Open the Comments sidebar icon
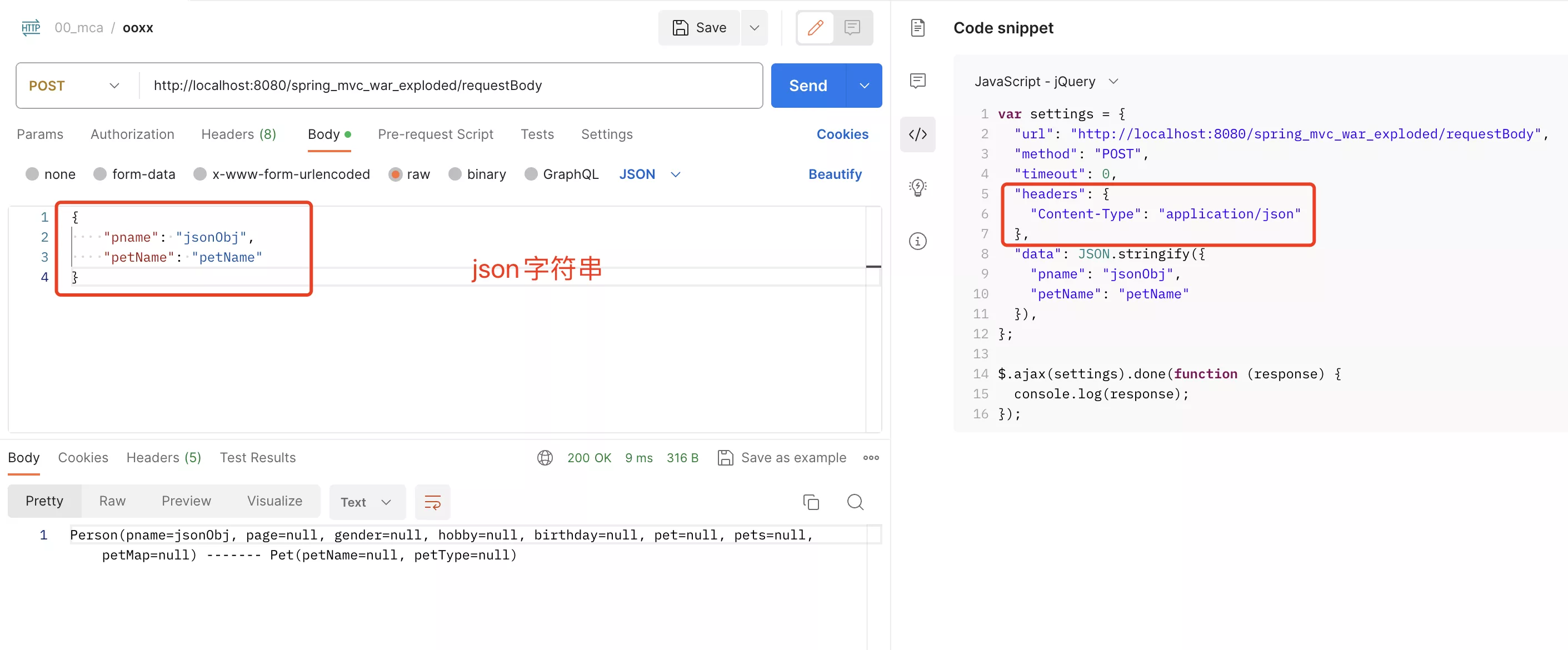The height and width of the screenshot is (650, 1568). click(x=918, y=81)
